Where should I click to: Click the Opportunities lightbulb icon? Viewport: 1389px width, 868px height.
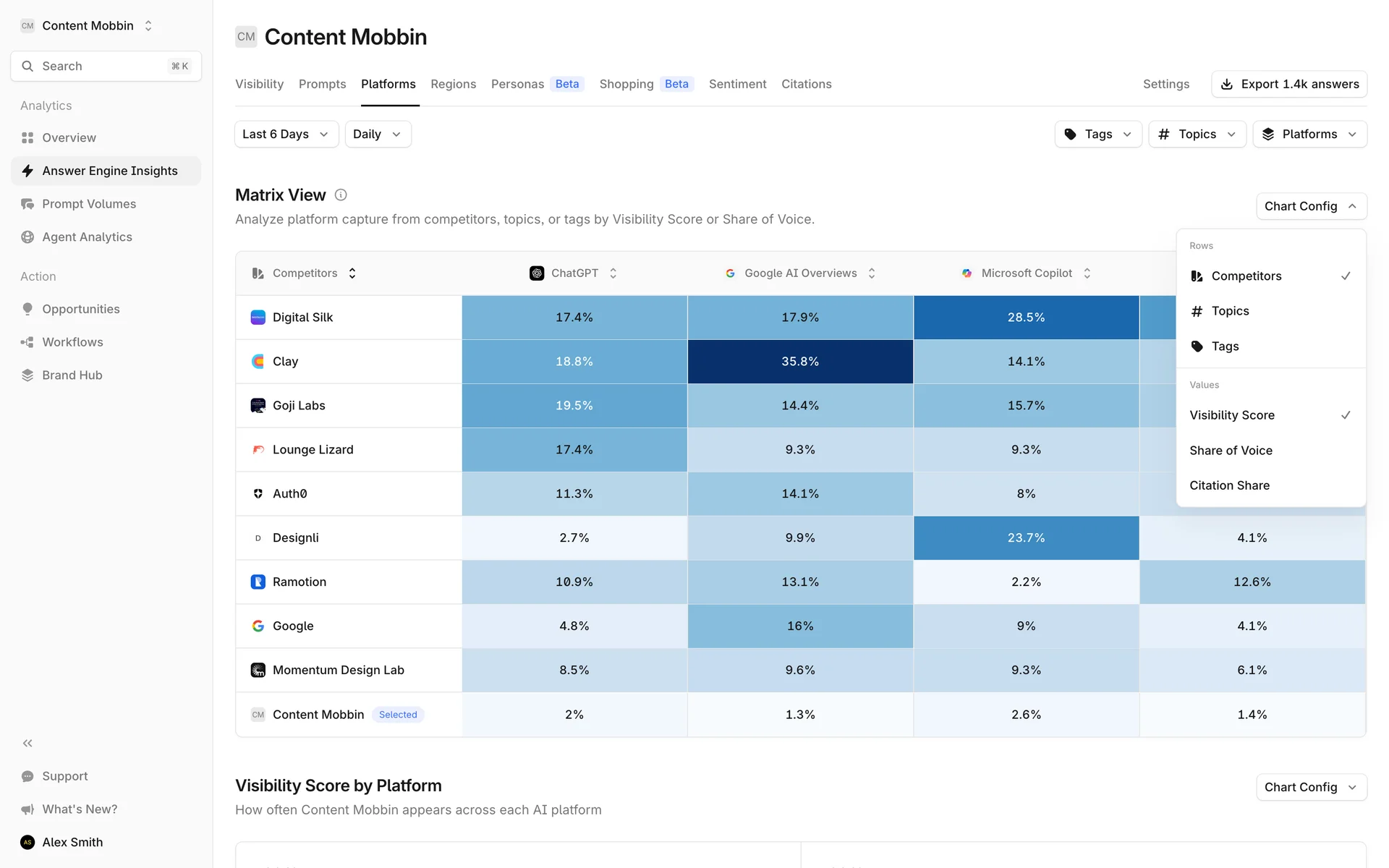click(27, 309)
